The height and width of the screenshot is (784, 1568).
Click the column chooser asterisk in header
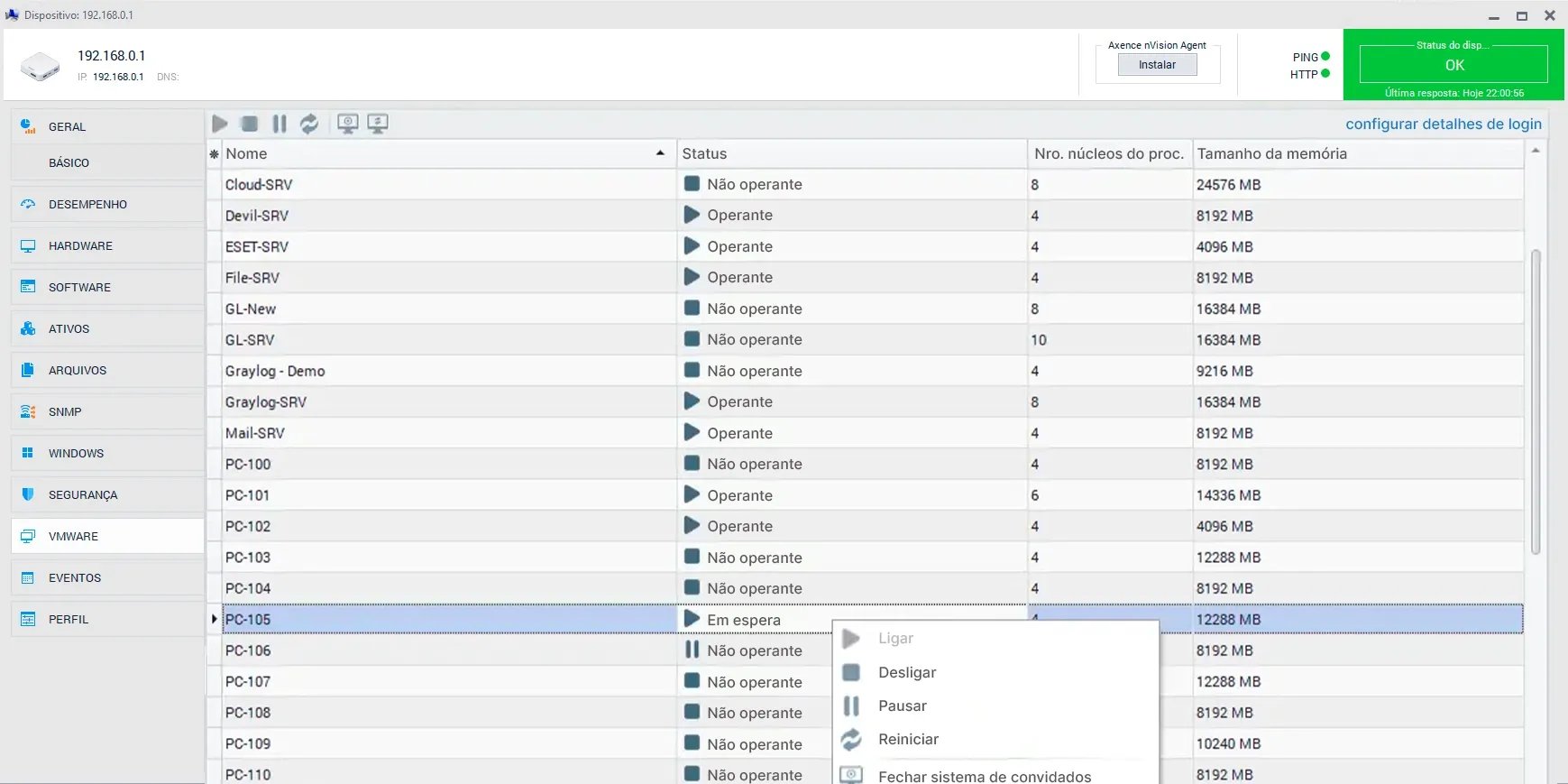(x=214, y=154)
